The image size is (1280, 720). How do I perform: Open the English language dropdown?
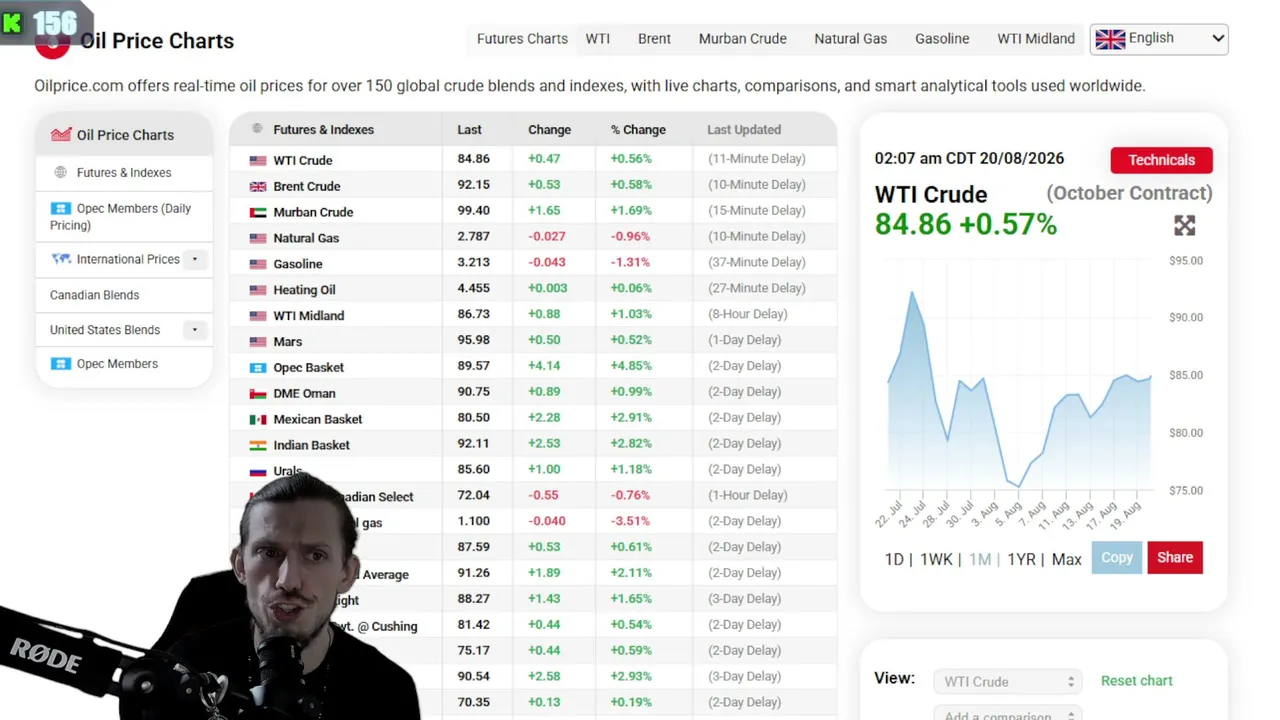coord(1159,39)
